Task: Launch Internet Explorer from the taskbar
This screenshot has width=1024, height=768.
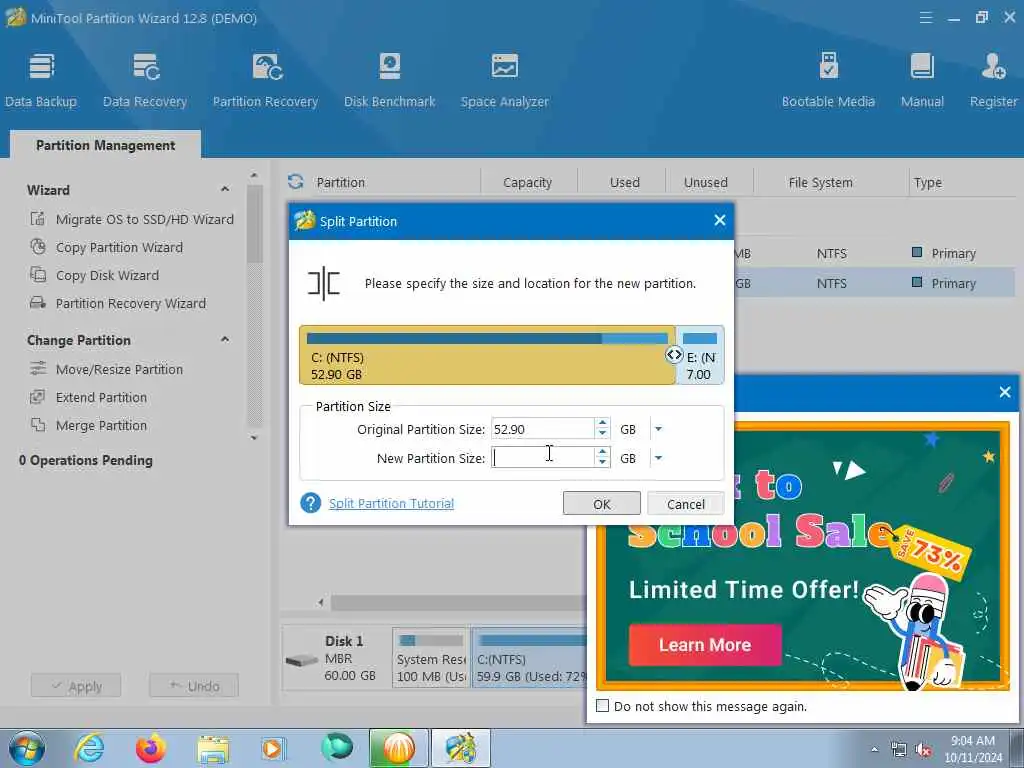Action: tap(89, 748)
